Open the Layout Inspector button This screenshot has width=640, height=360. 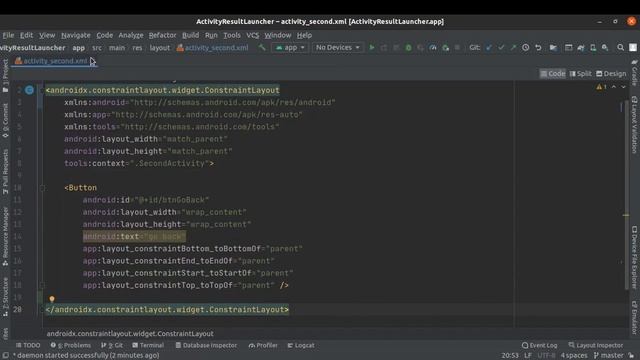(596, 345)
